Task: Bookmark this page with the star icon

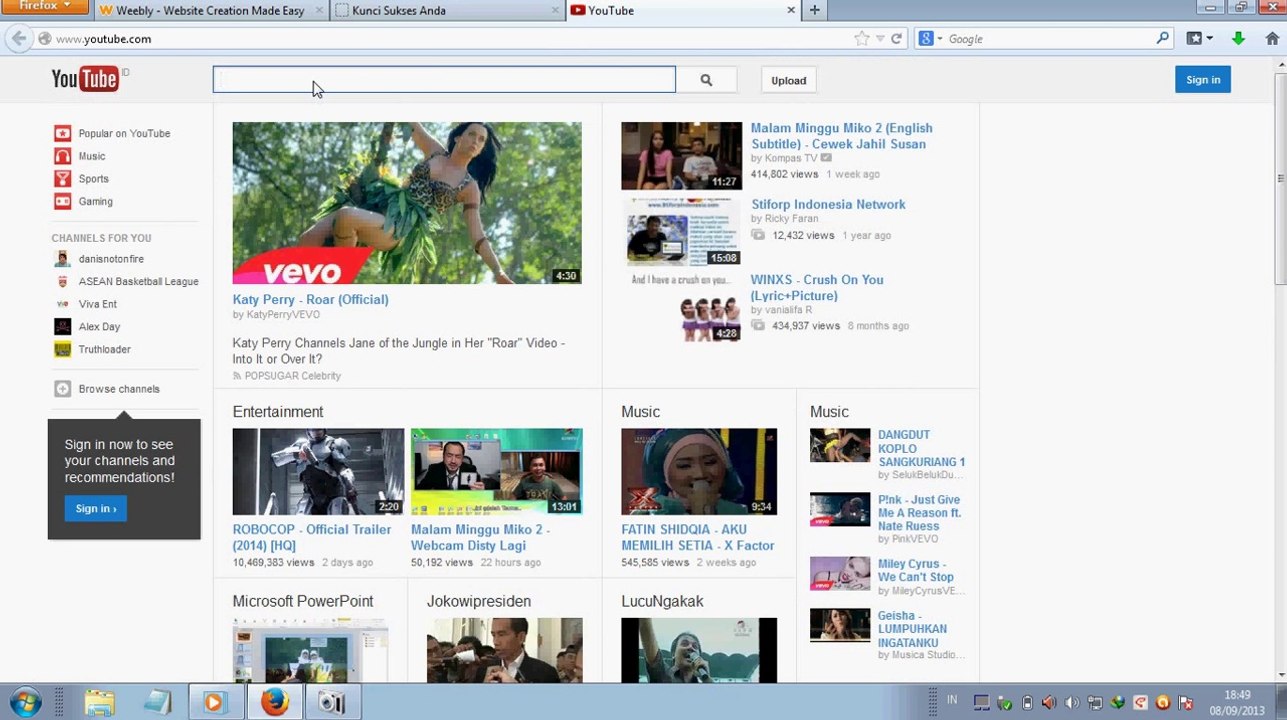Action: pos(862,39)
